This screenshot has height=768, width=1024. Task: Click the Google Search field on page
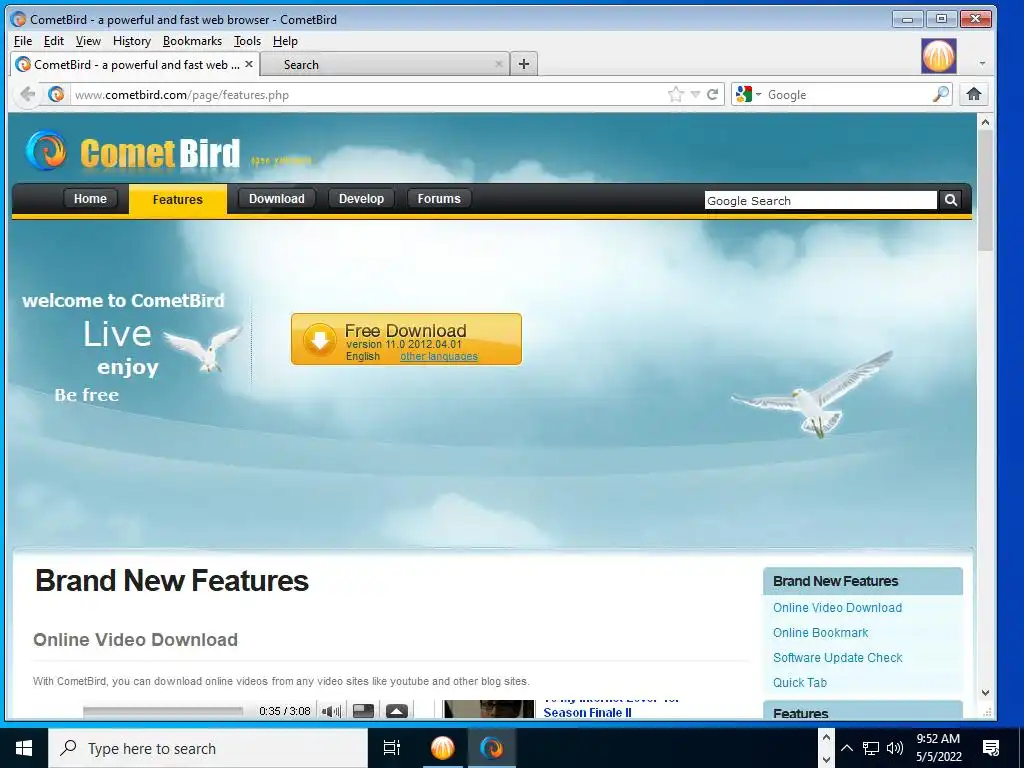point(821,200)
